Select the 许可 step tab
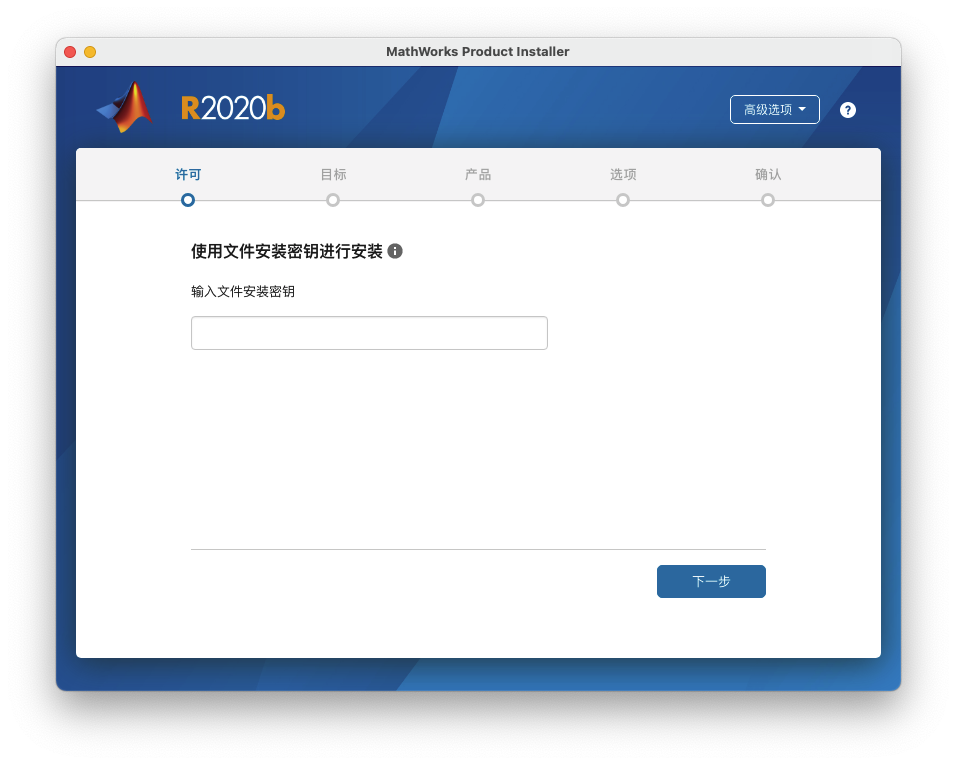 (188, 175)
